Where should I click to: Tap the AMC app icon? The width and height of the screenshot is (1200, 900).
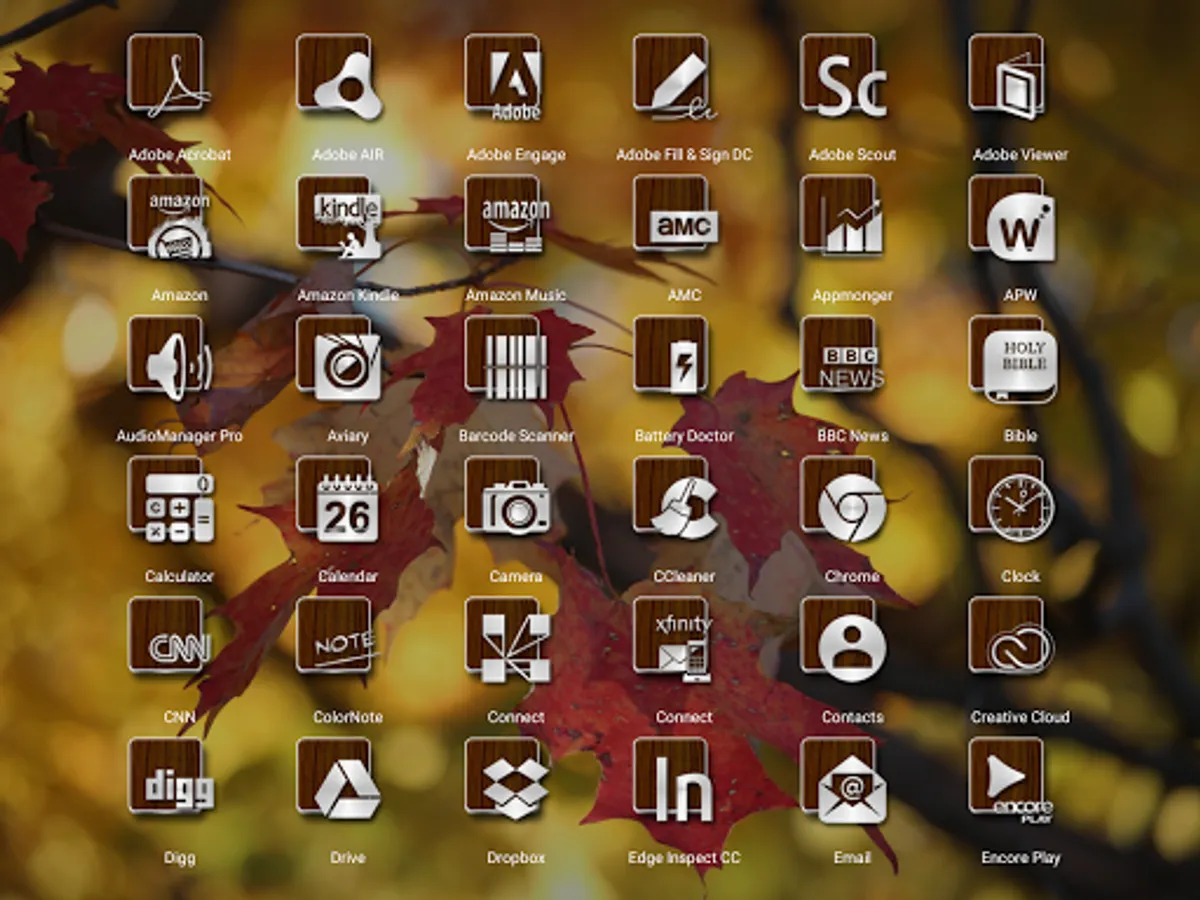(675, 215)
